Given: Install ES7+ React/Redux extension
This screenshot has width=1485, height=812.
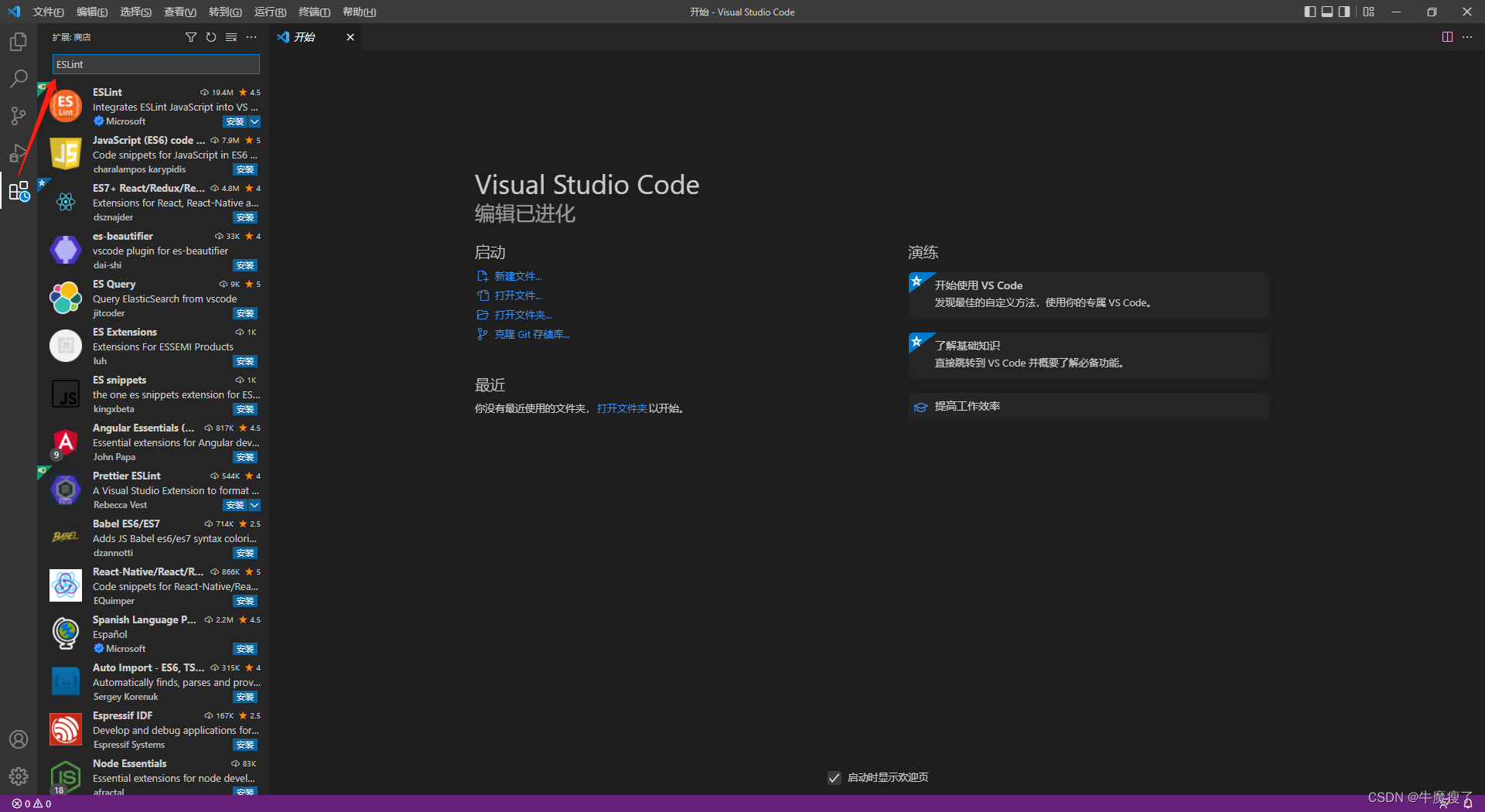Looking at the screenshot, I should coord(245,217).
